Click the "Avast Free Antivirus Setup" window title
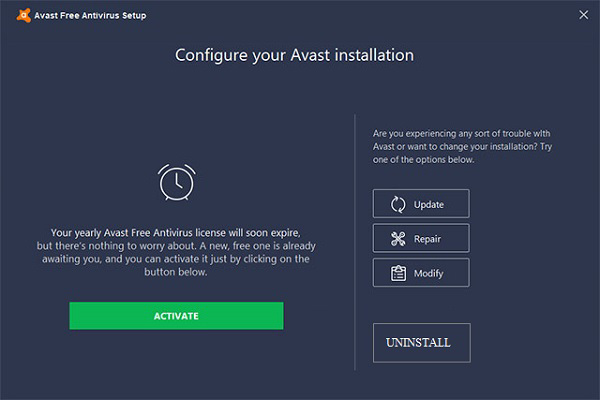 coord(82,14)
